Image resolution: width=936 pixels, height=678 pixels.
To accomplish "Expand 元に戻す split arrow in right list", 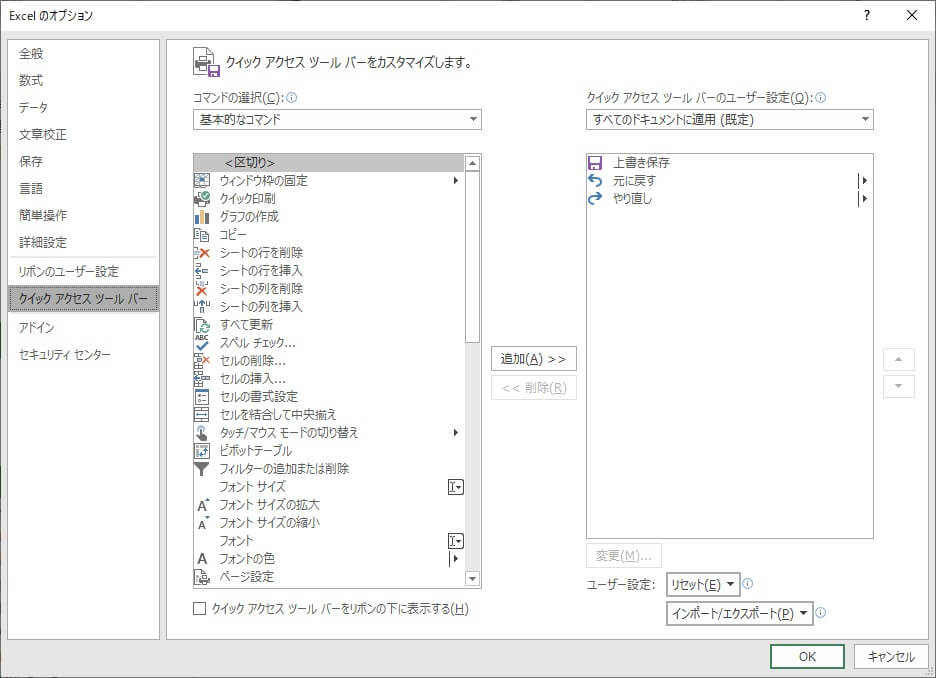I will (863, 180).
